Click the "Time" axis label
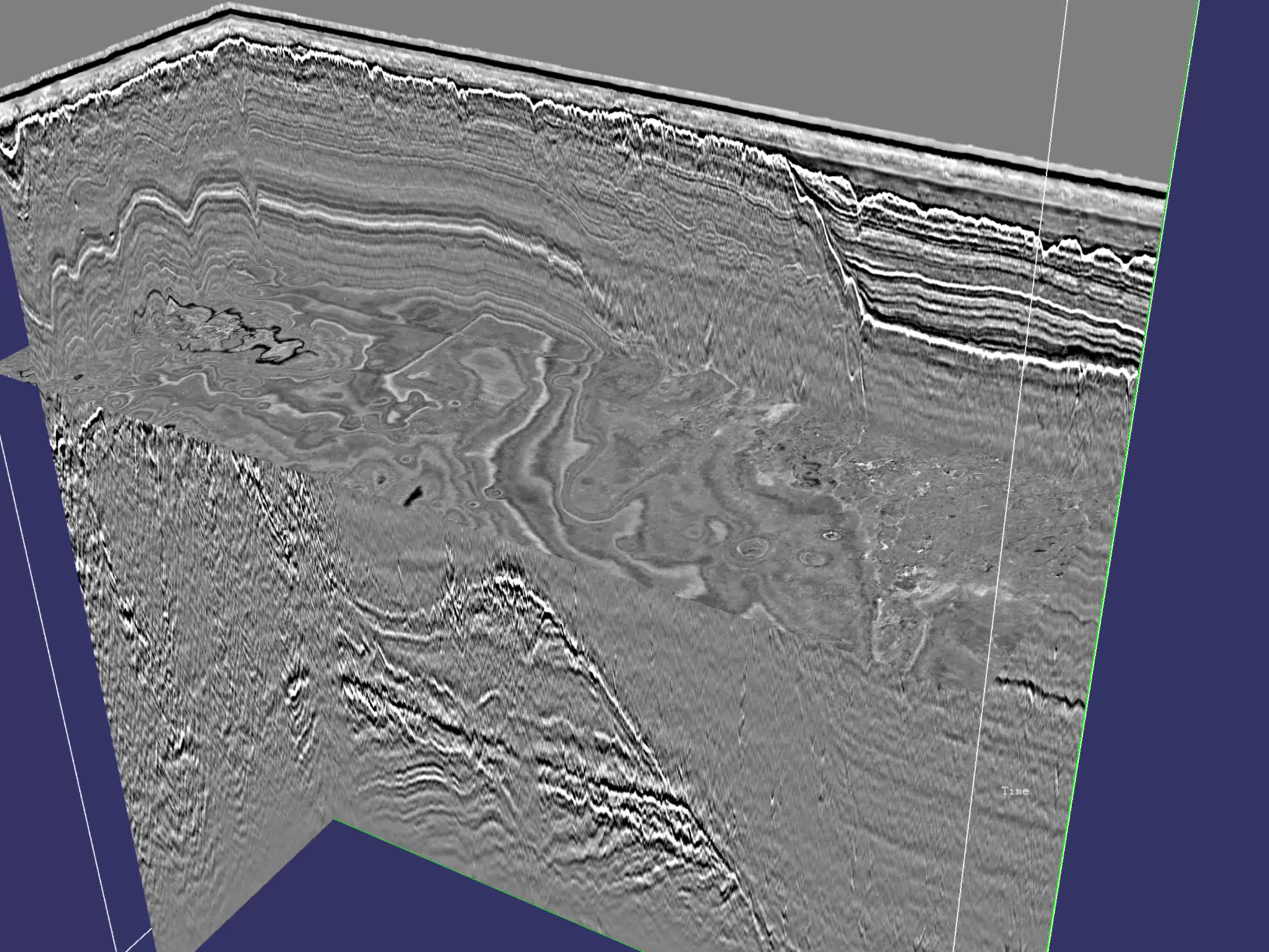Viewport: 1269px width, 952px height. click(x=1015, y=790)
